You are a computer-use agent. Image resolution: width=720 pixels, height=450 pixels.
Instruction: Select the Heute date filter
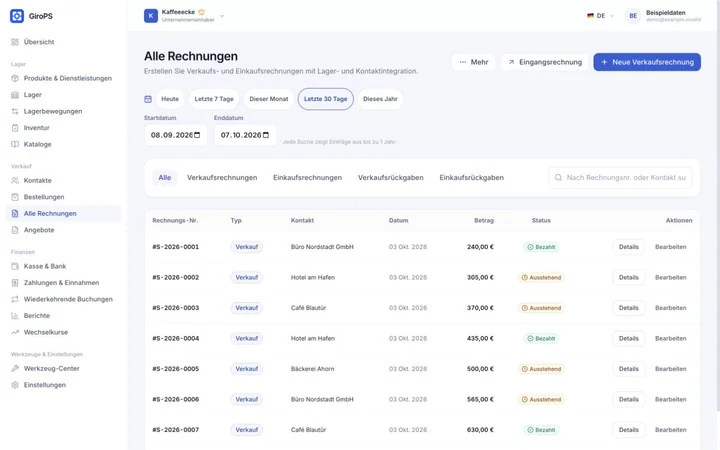point(170,99)
